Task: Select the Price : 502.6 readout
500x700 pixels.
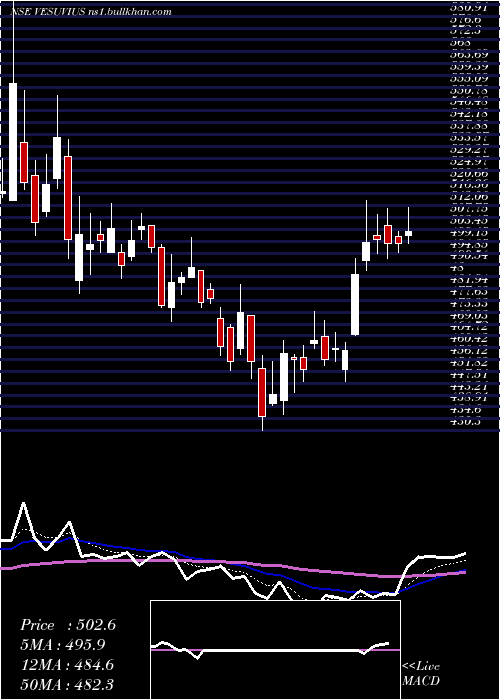Action: point(68,625)
